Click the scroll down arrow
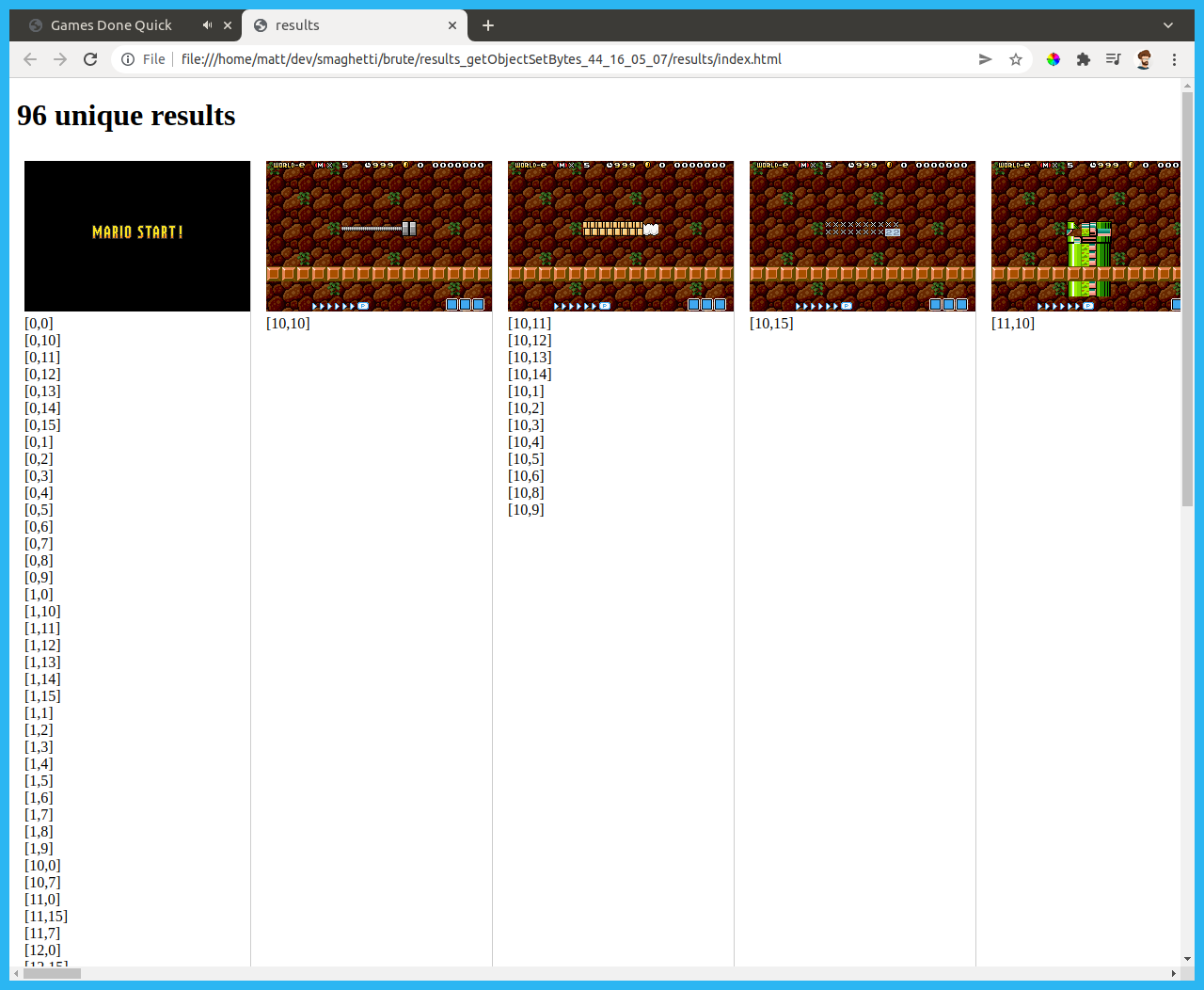 pyautogui.click(x=1187, y=959)
